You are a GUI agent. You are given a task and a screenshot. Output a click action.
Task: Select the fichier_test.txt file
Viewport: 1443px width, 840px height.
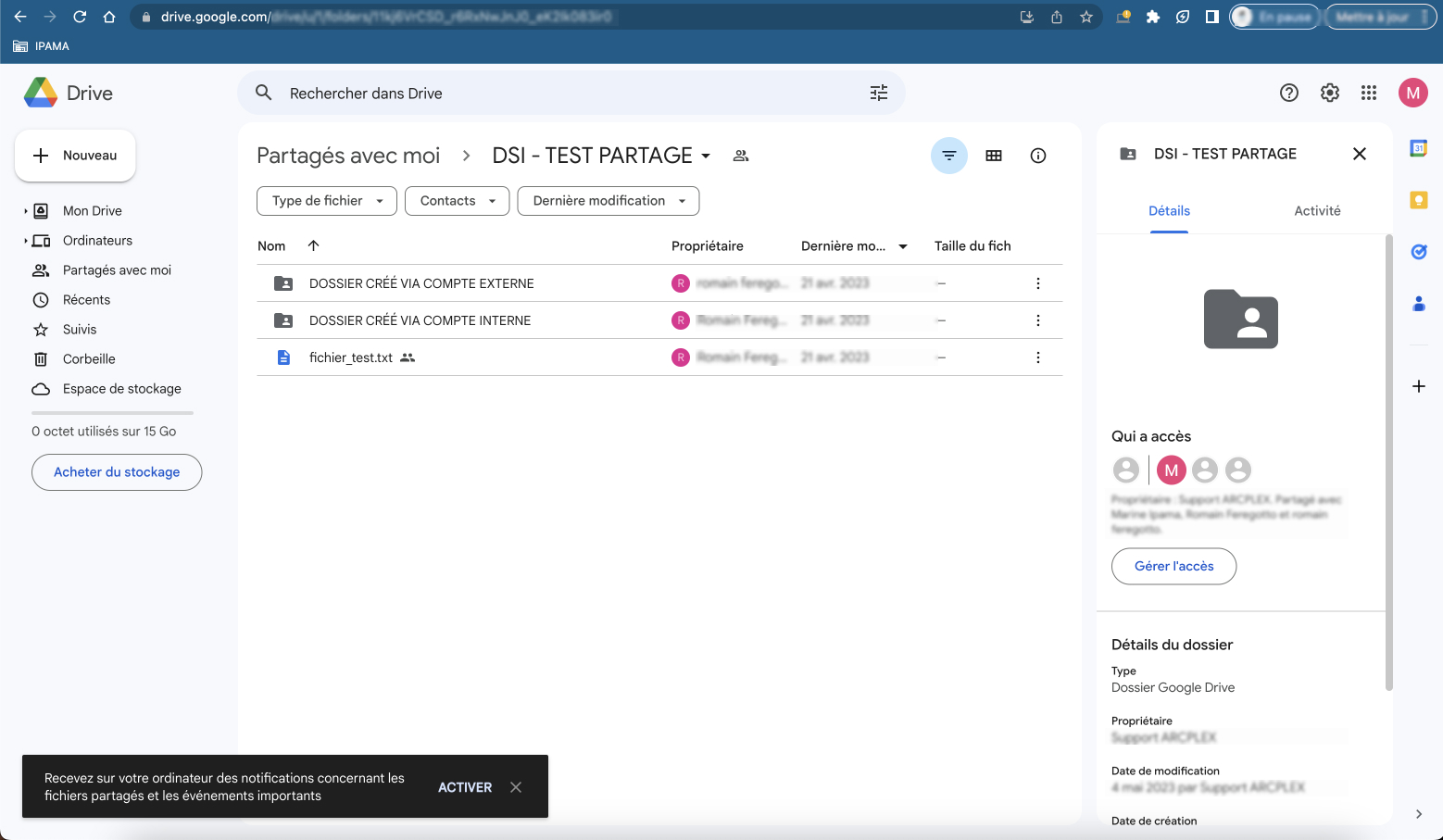[659, 357]
